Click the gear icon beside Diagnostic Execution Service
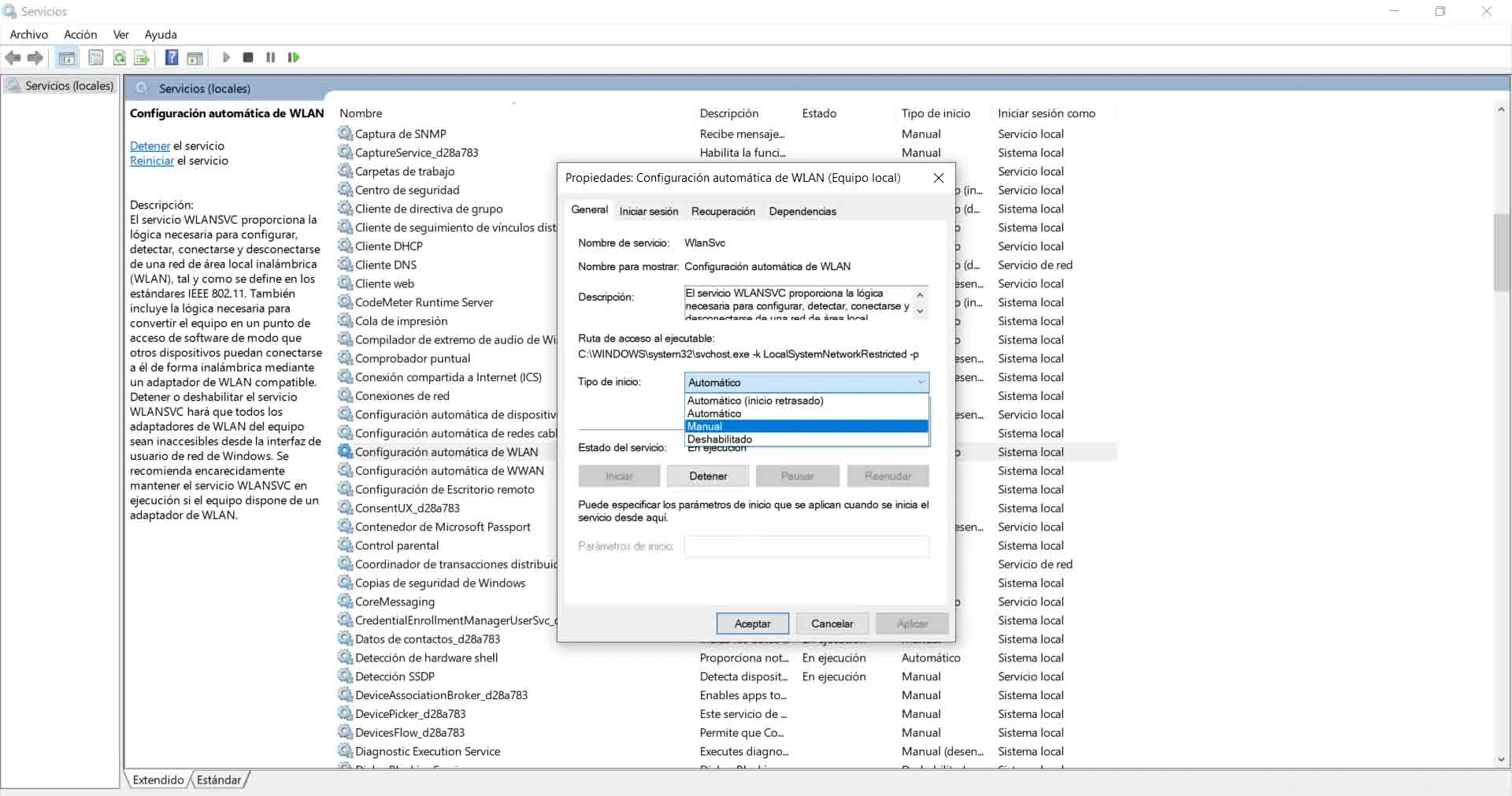The width and height of the screenshot is (1512, 796). [345, 751]
